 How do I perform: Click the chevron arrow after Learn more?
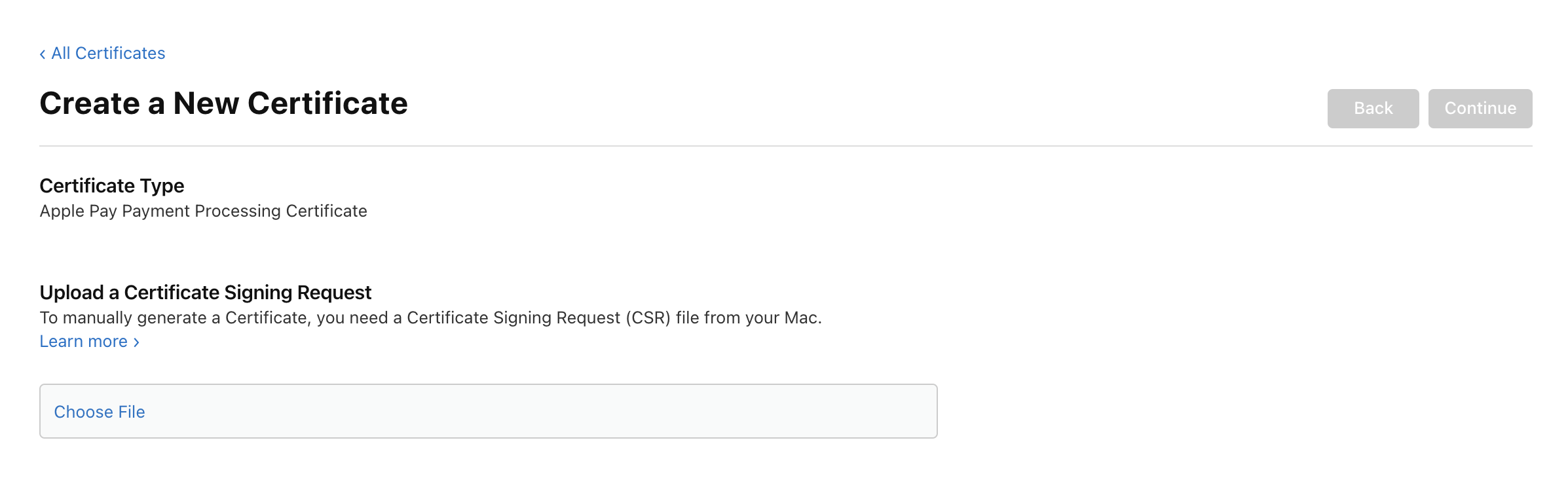136,341
